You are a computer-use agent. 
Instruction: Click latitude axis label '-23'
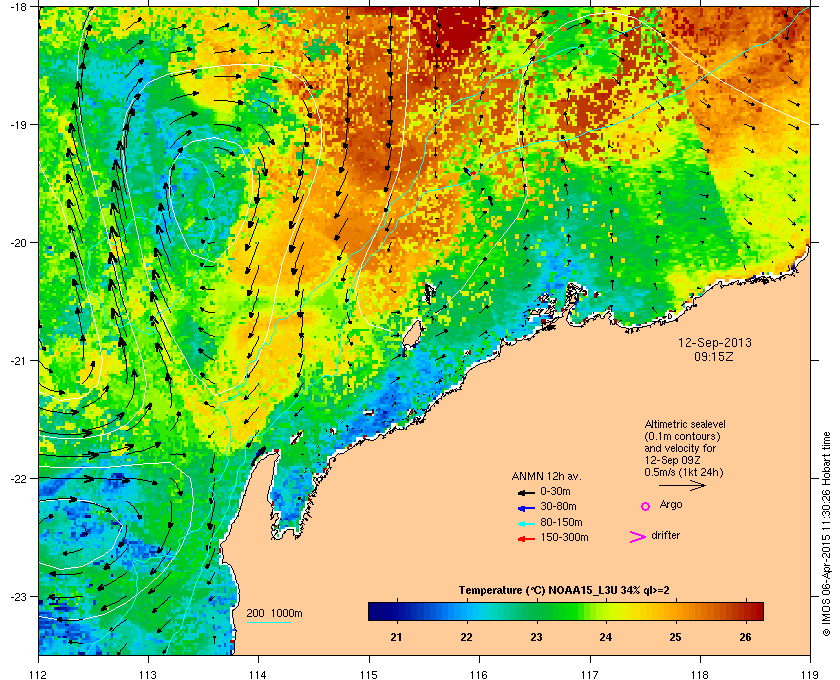[18, 596]
